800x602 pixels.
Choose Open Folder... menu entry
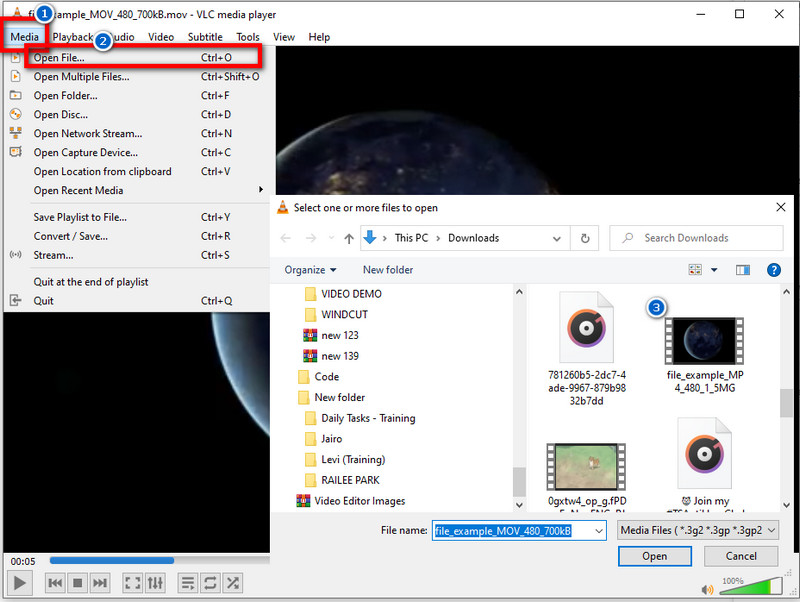137,95
